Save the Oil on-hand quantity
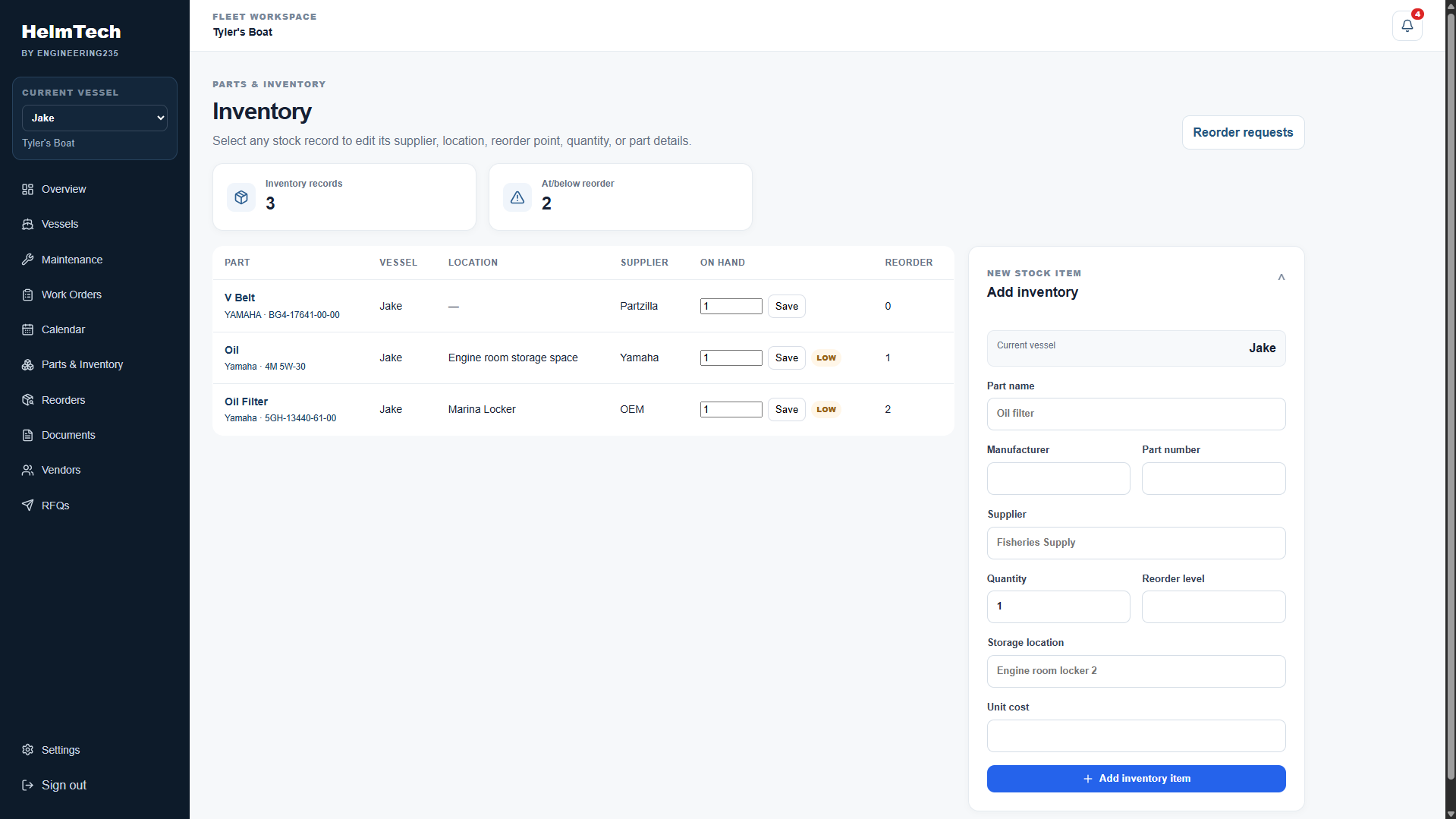The height and width of the screenshot is (819, 1456). [786, 358]
